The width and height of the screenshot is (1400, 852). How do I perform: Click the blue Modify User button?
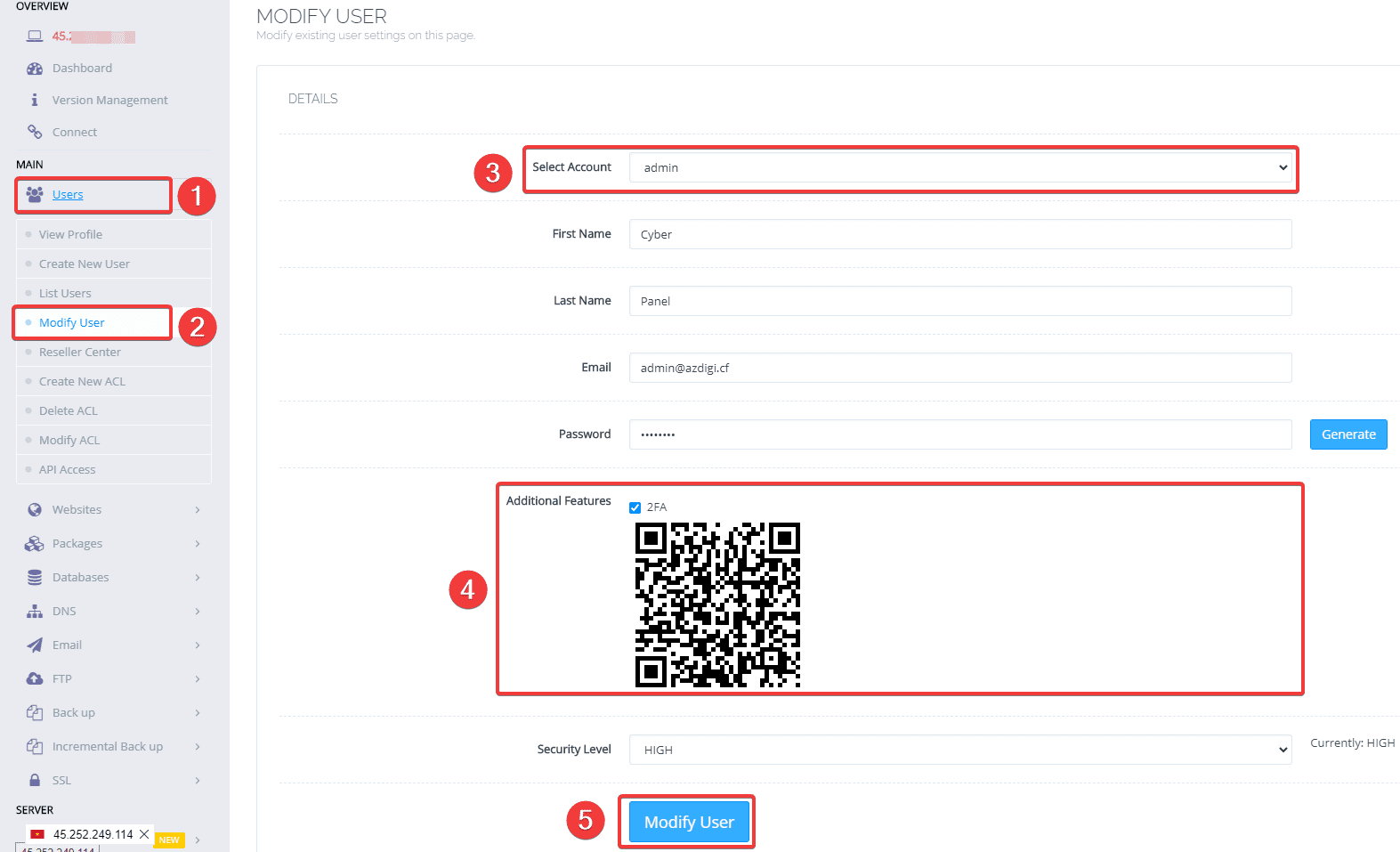pyautogui.click(x=689, y=822)
